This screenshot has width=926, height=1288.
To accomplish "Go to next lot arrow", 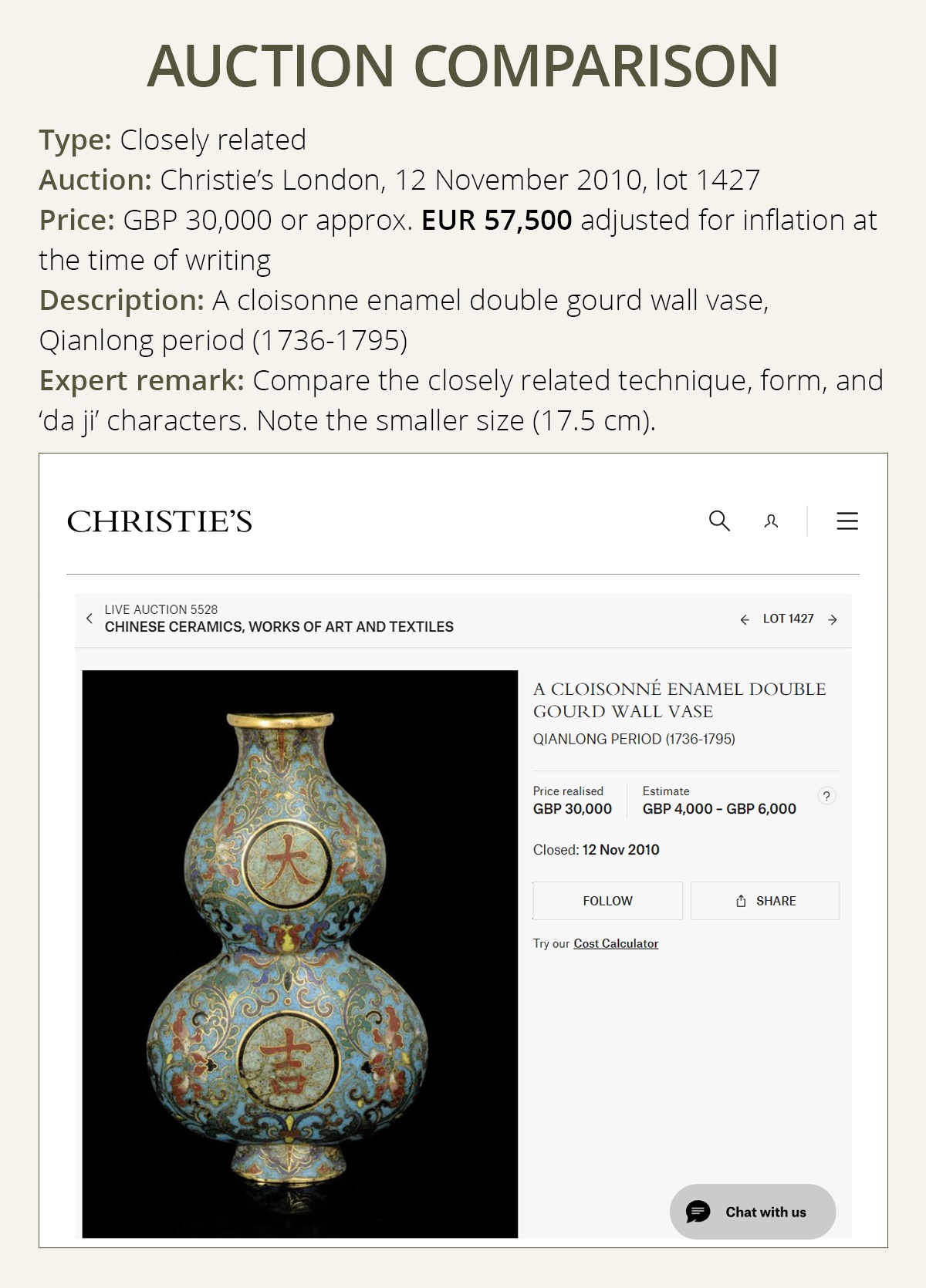I will tap(833, 619).
